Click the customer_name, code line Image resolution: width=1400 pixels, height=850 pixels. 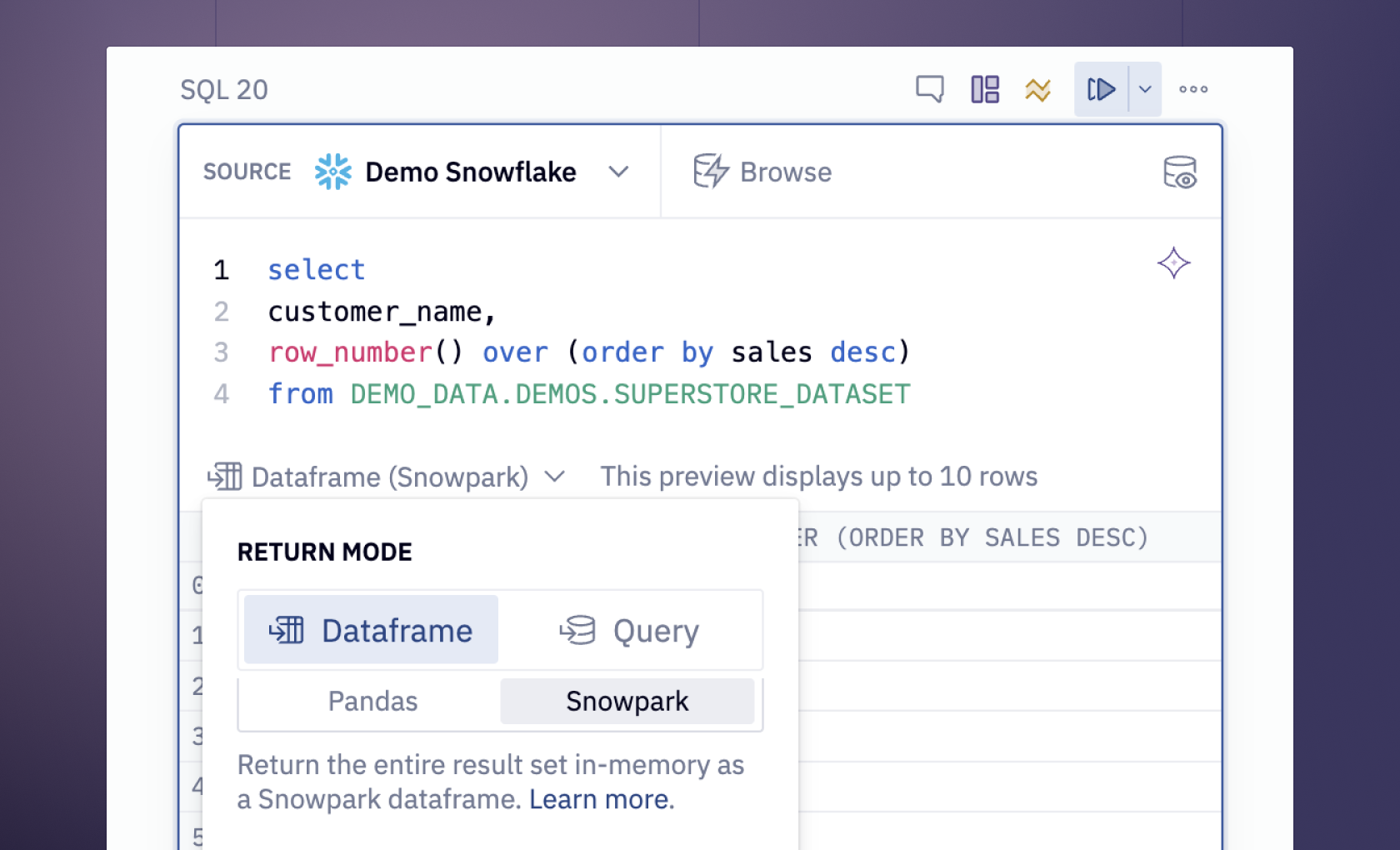382,312
